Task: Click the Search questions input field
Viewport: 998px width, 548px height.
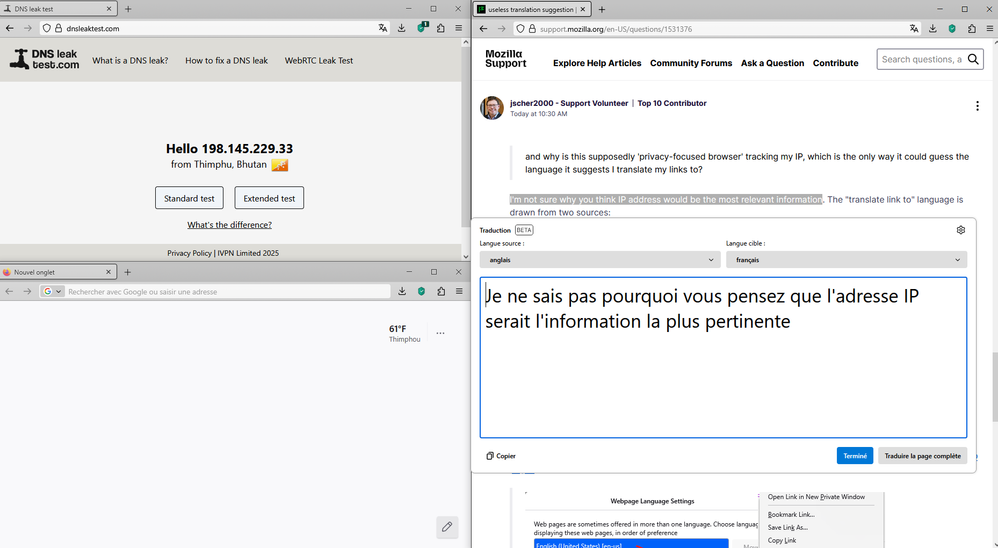Action: tap(921, 59)
